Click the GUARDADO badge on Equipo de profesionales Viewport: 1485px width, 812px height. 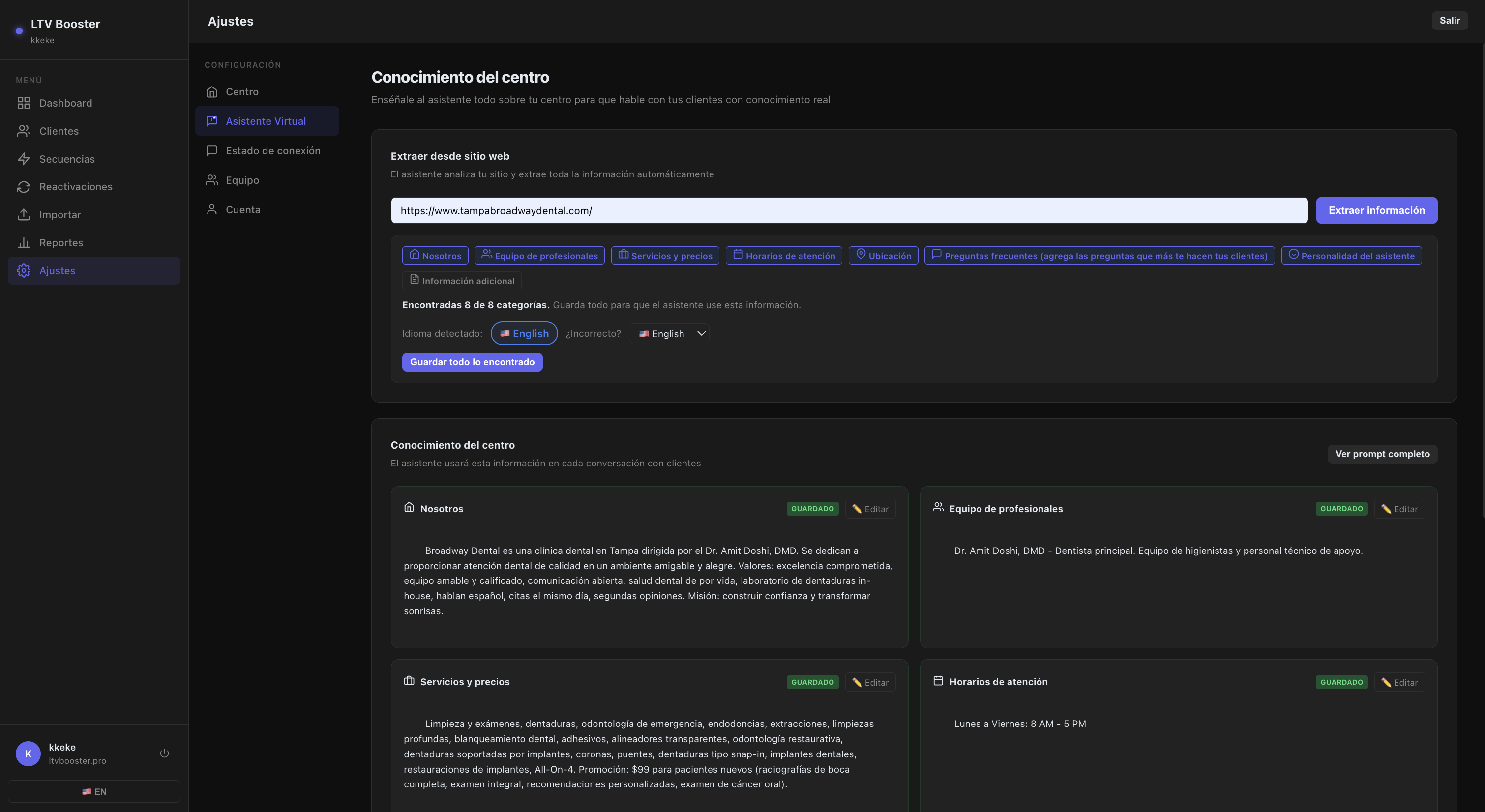[x=1341, y=509]
